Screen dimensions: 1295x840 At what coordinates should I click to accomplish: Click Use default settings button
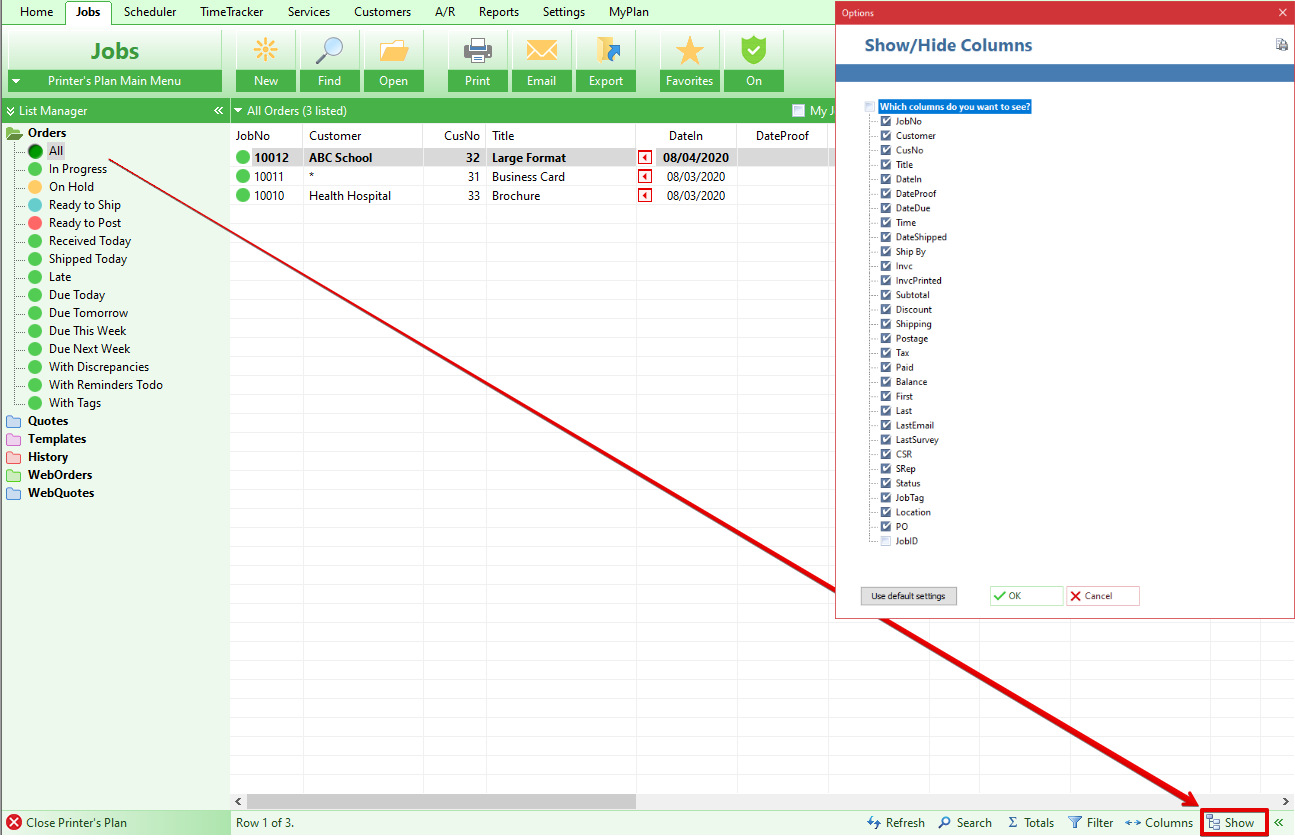coord(908,596)
